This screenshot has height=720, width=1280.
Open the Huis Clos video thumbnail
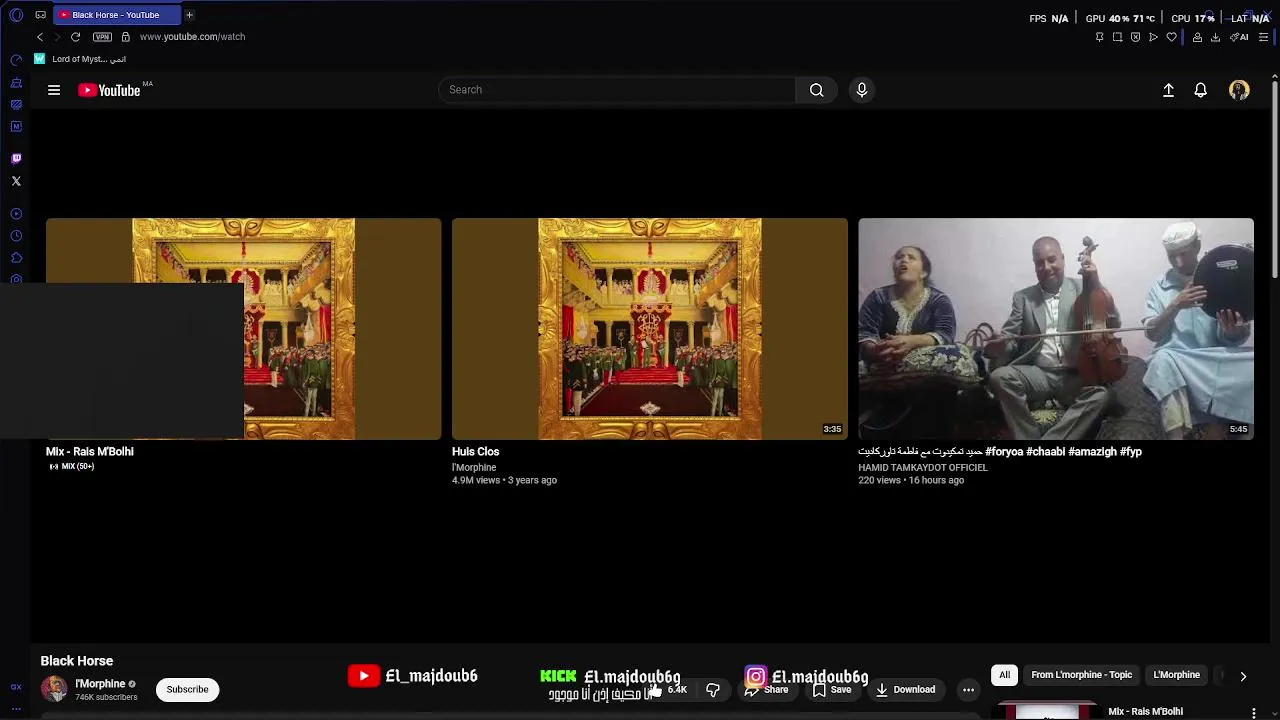pyautogui.click(x=649, y=329)
